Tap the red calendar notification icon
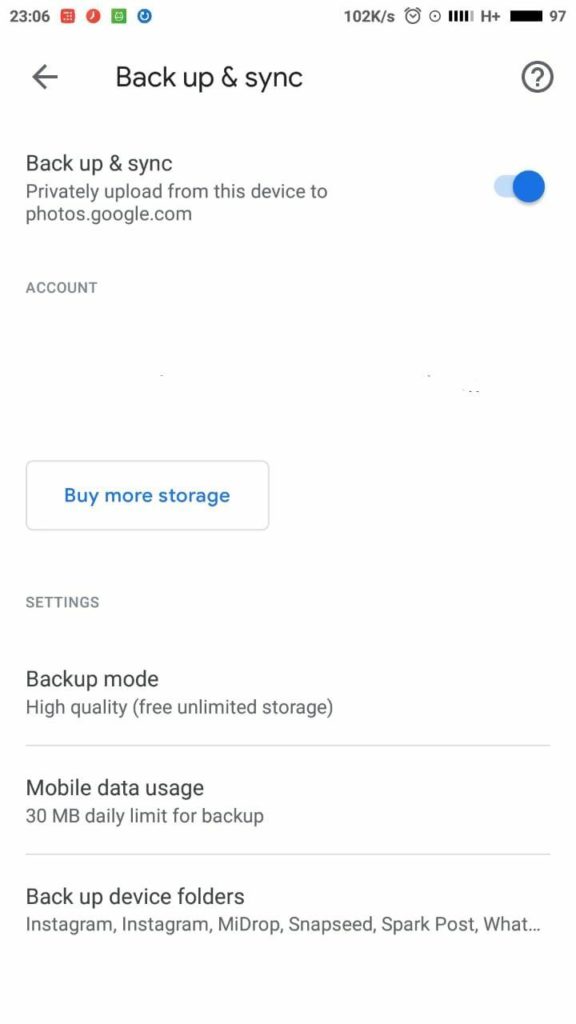Image resolution: width=576 pixels, height=1024 pixels. tap(67, 16)
